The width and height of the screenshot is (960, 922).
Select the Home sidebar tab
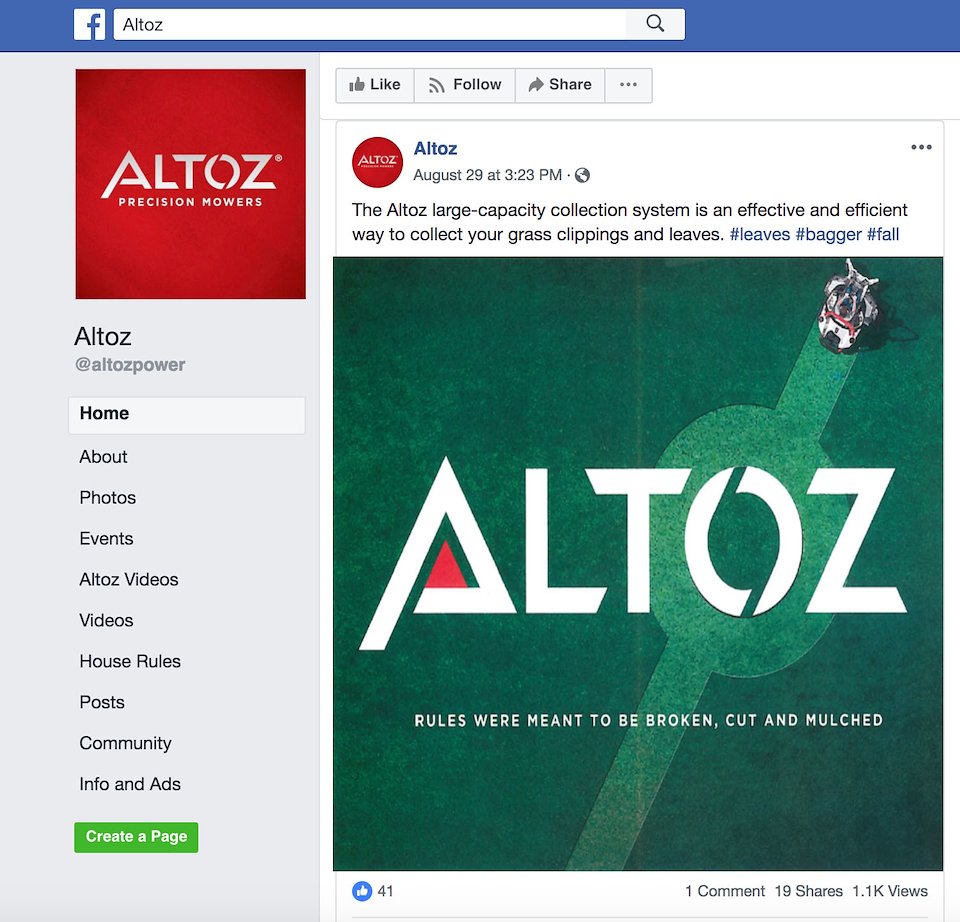[x=187, y=414]
